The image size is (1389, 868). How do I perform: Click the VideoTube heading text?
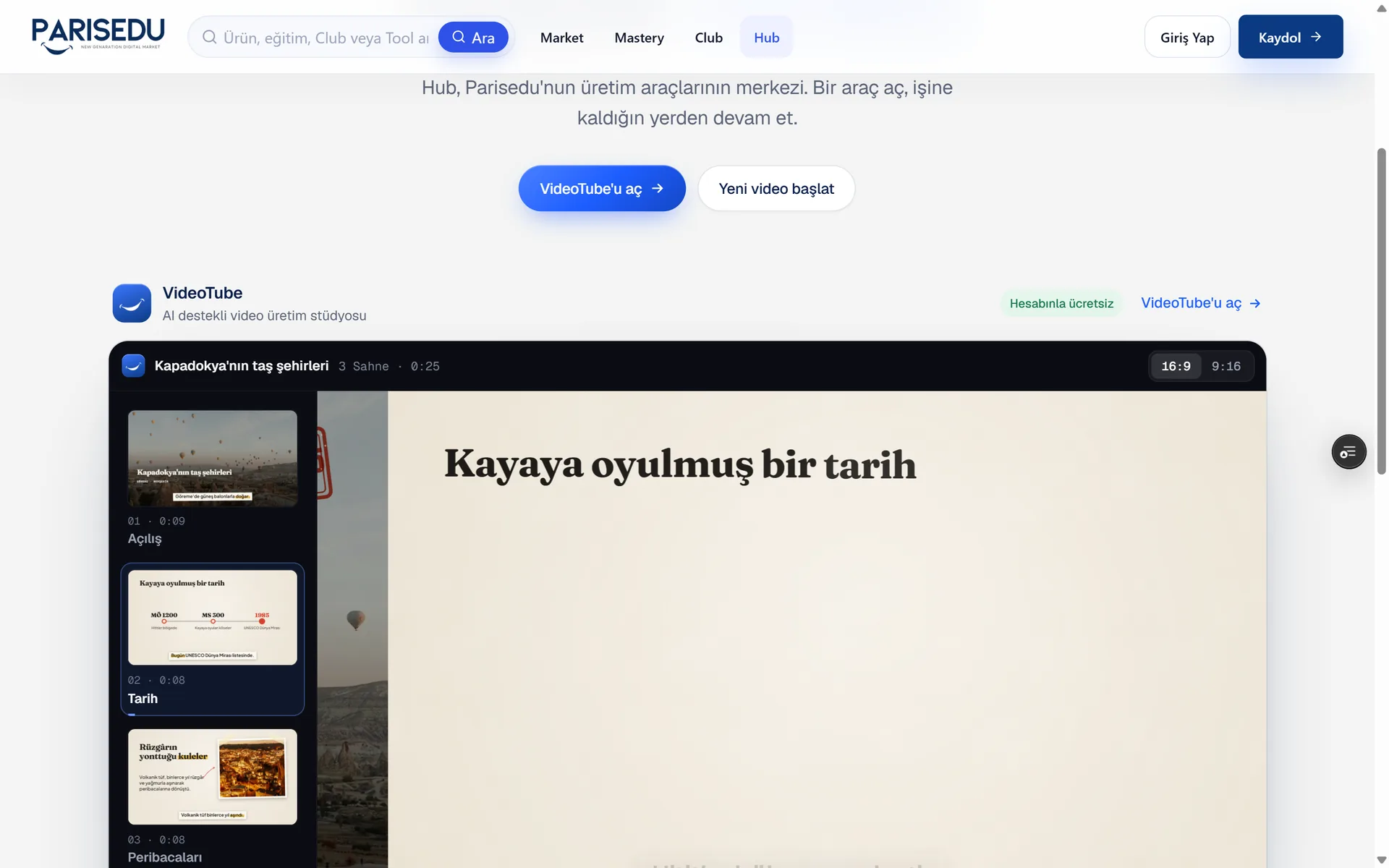click(x=203, y=293)
